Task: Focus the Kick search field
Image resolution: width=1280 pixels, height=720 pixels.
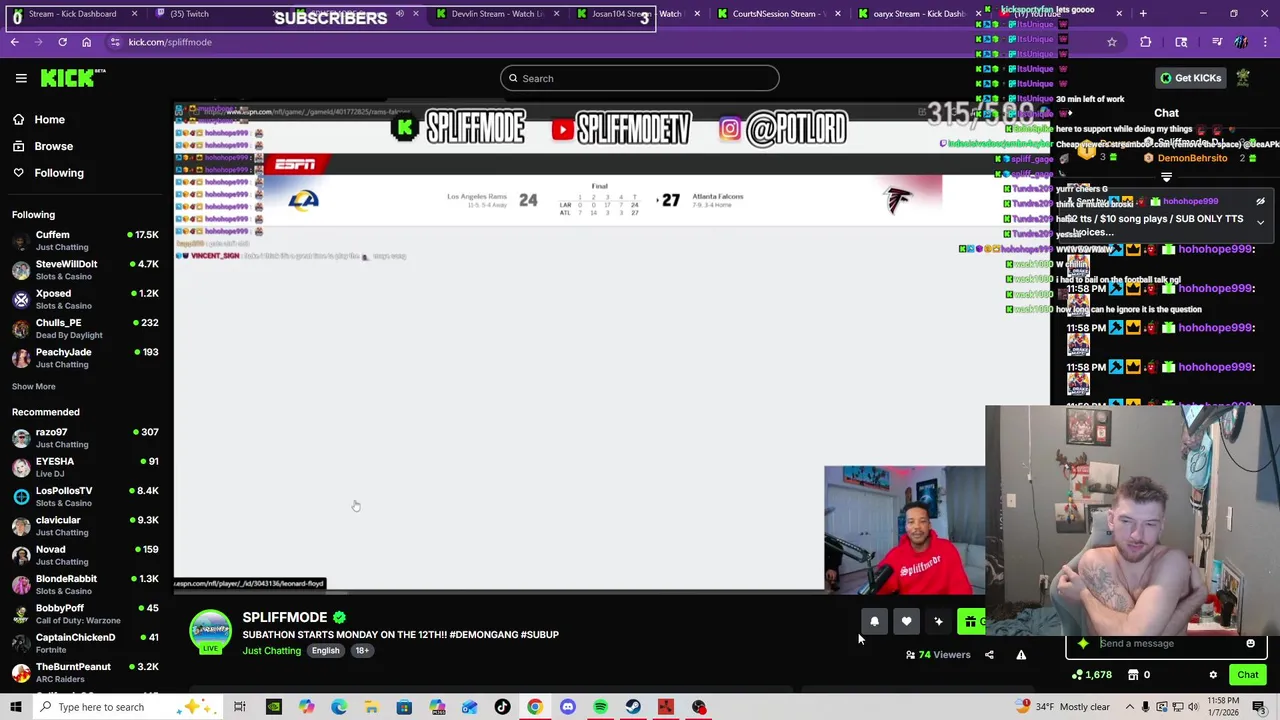Action: (640, 78)
